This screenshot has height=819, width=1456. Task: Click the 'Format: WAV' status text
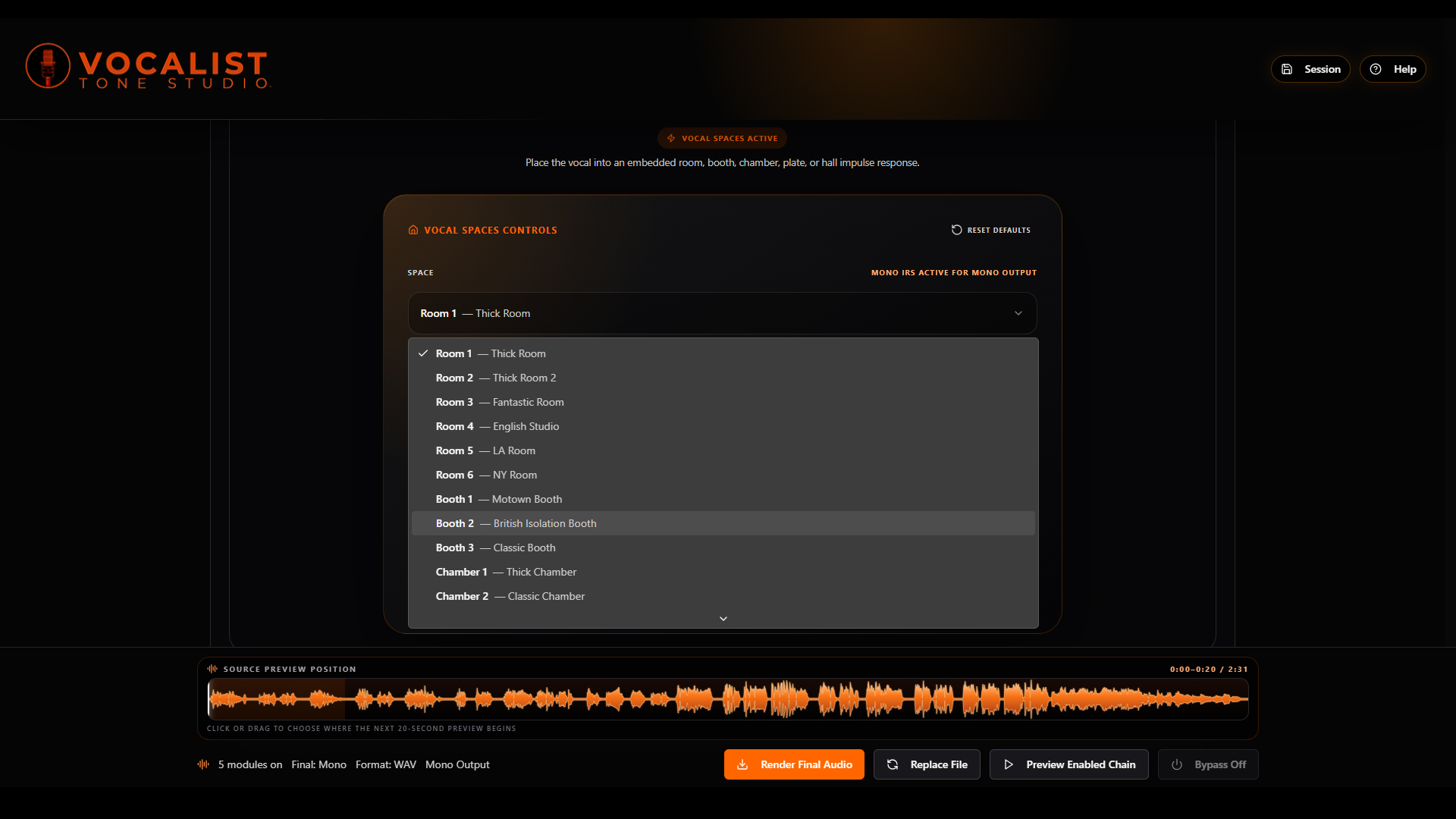[x=386, y=764]
